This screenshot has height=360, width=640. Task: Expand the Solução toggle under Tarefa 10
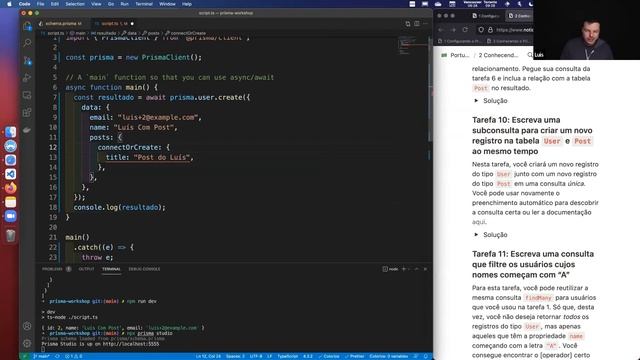click(476, 235)
